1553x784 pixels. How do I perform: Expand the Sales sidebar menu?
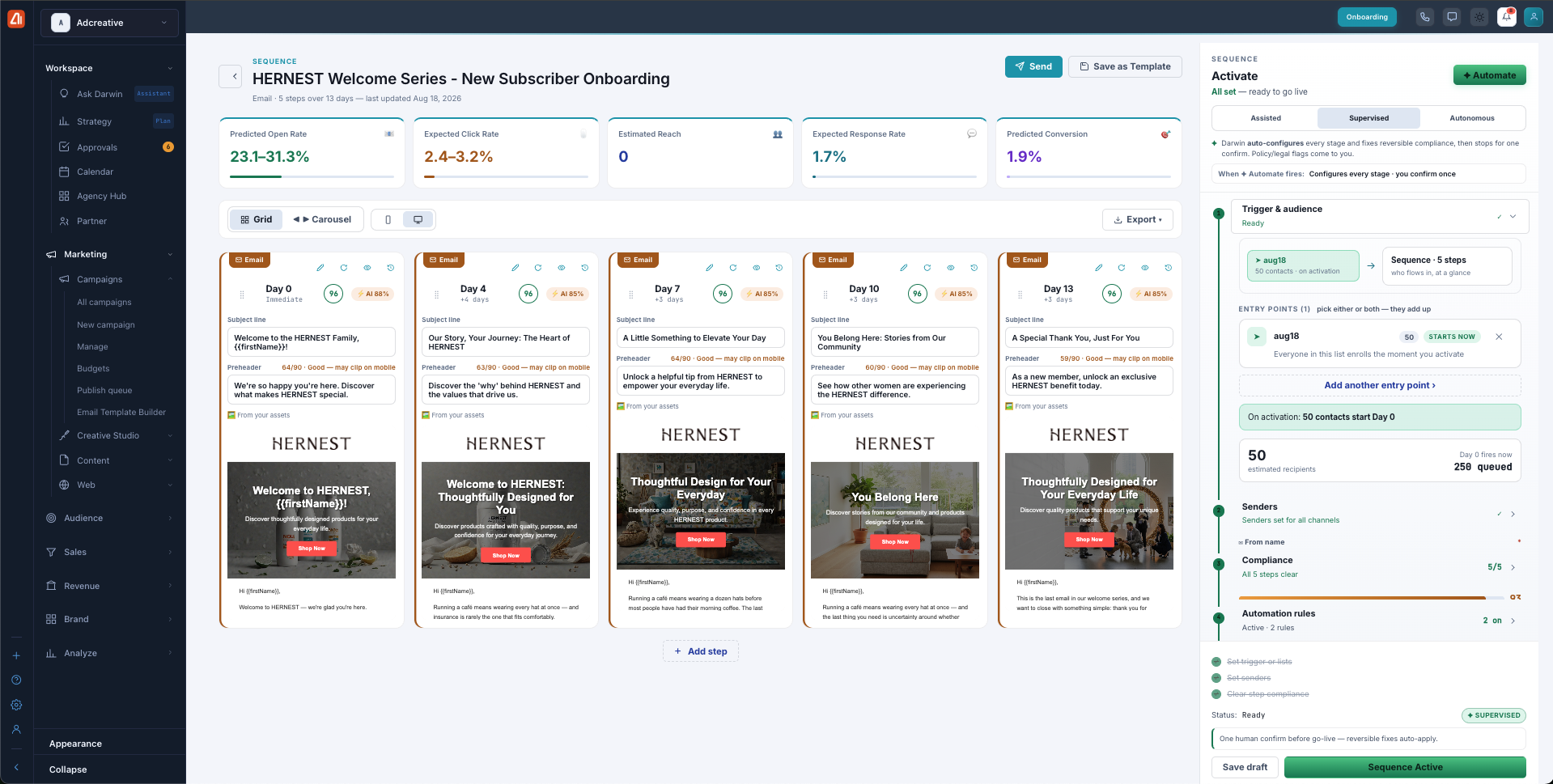(110, 552)
